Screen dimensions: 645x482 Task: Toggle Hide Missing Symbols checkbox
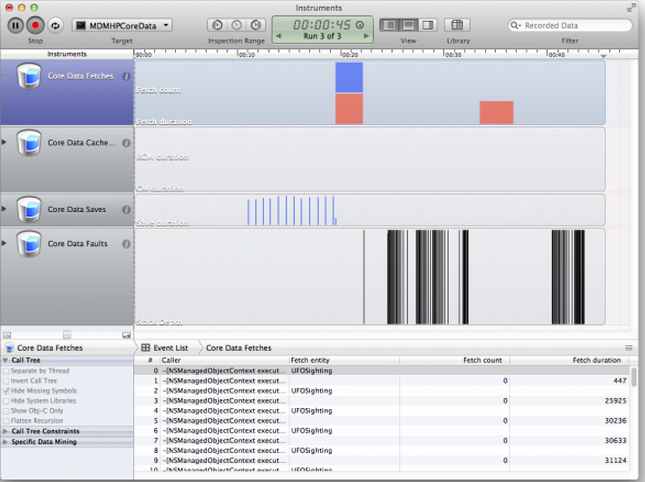(6, 390)
